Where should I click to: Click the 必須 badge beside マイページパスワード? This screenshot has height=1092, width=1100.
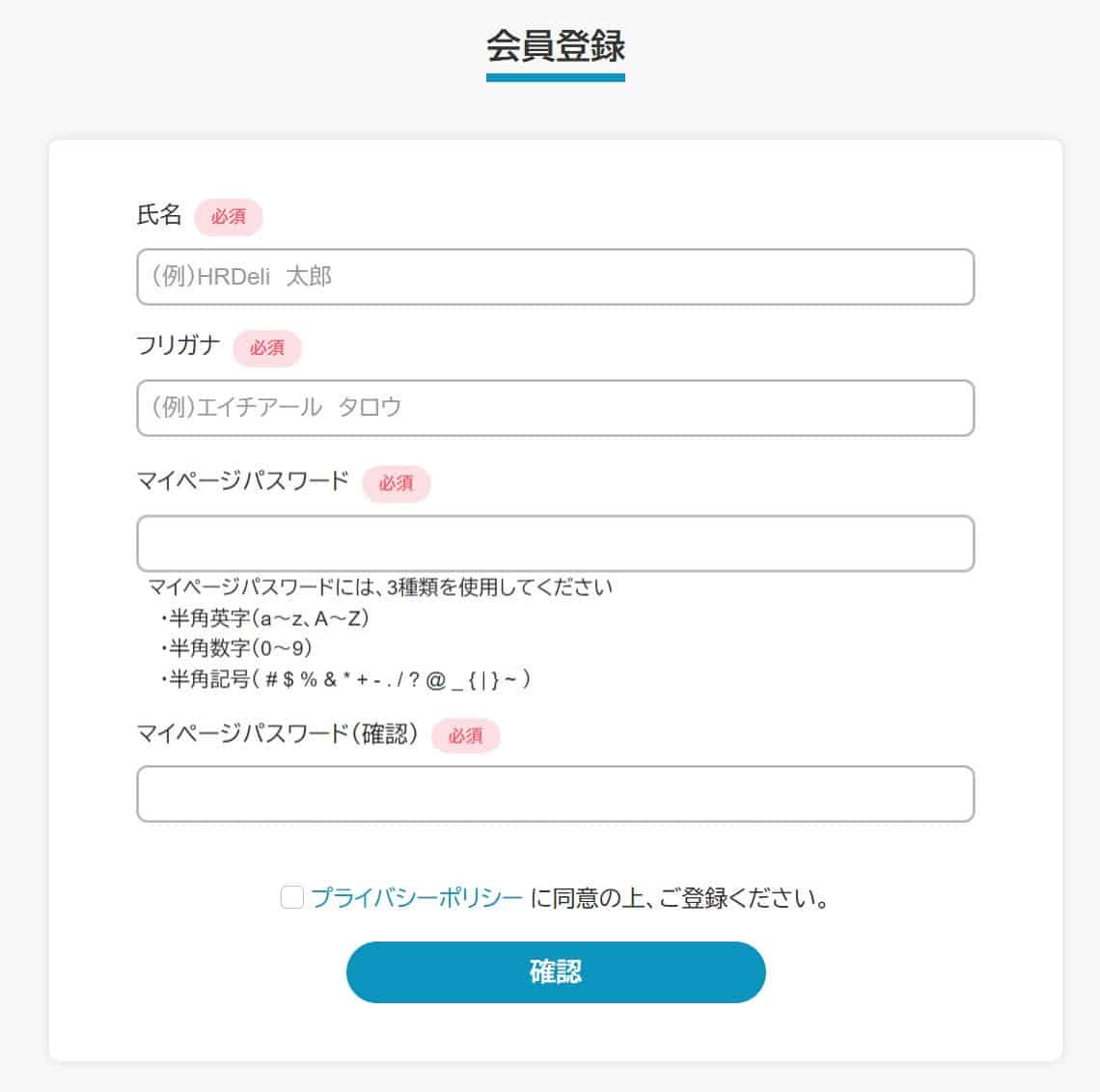(396, 483)
